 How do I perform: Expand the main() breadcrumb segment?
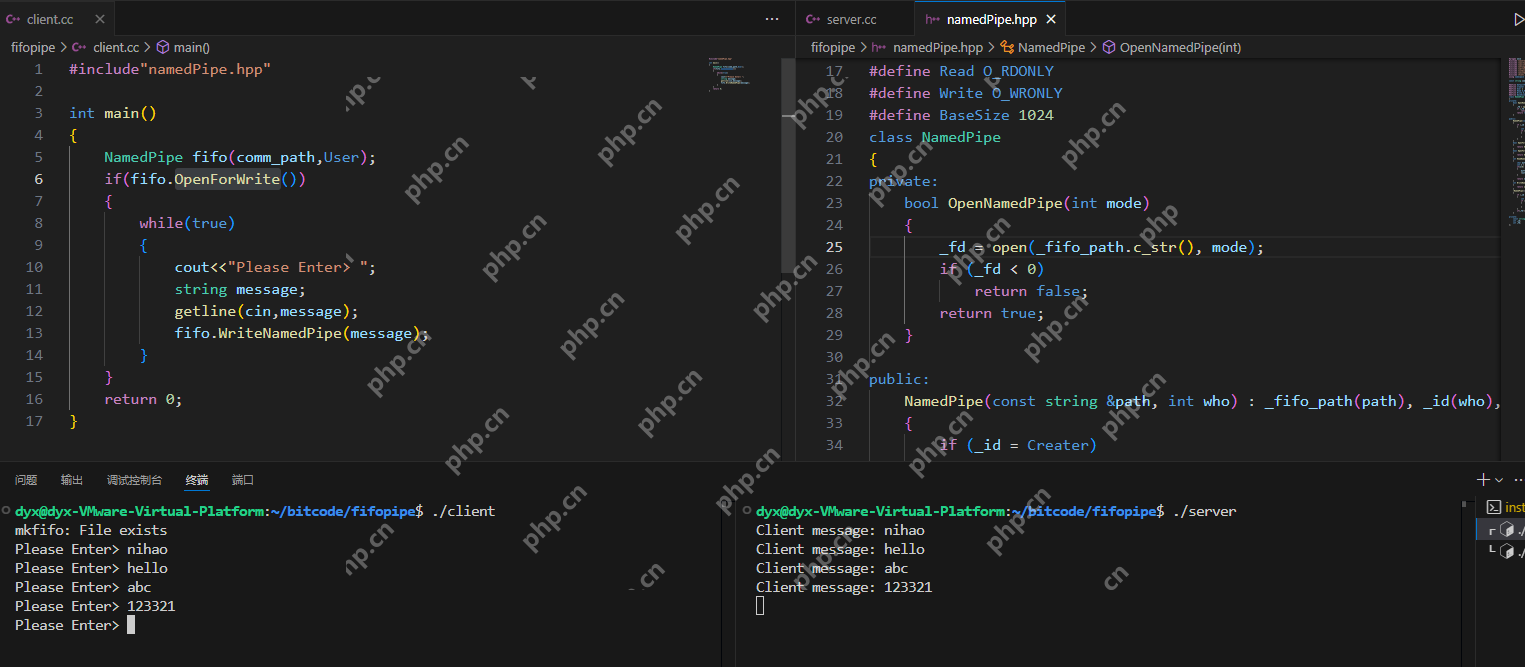(192, 47)
